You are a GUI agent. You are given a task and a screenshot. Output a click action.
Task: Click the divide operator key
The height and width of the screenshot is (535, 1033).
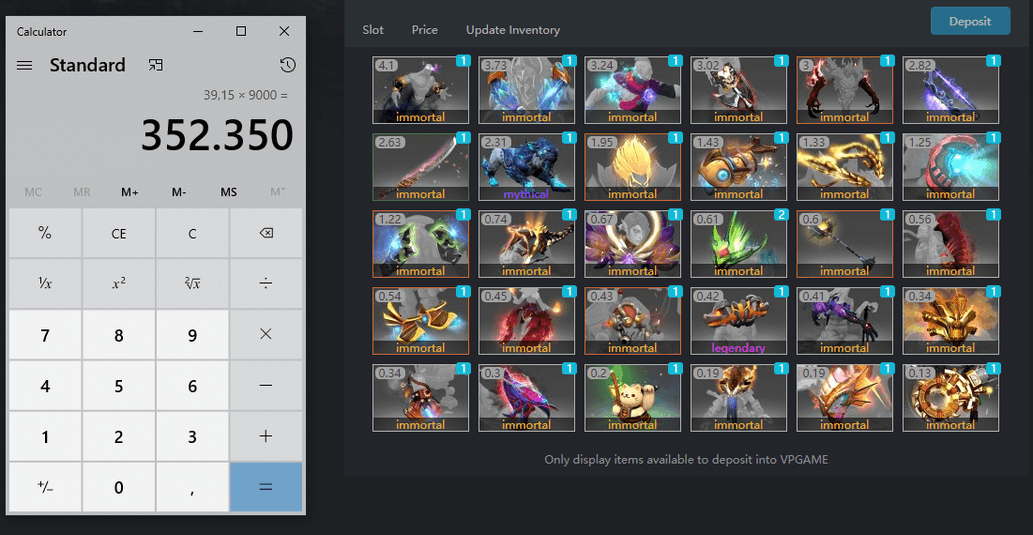click(x=266, y=284)
